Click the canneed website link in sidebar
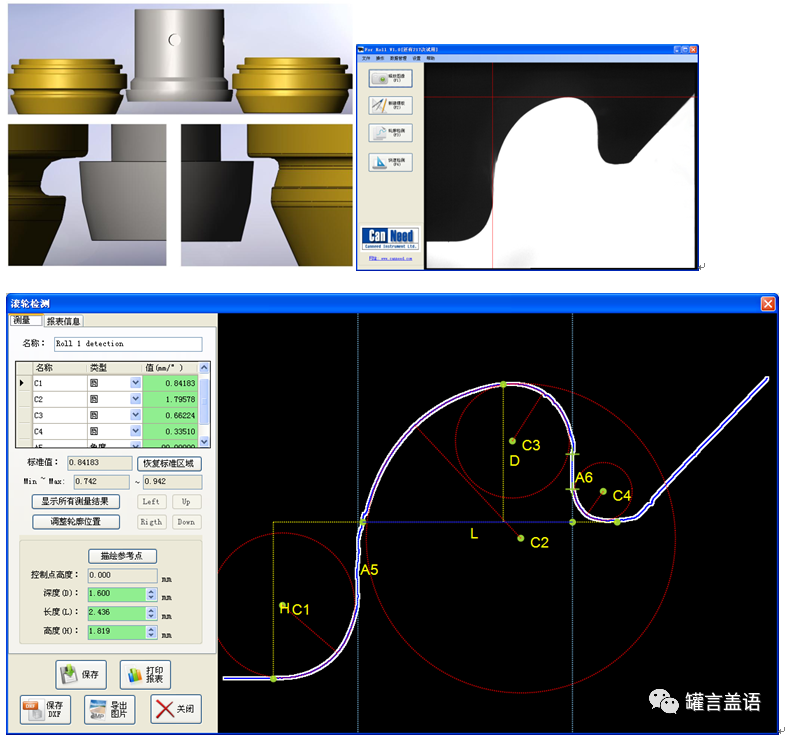 pos(390,259)
